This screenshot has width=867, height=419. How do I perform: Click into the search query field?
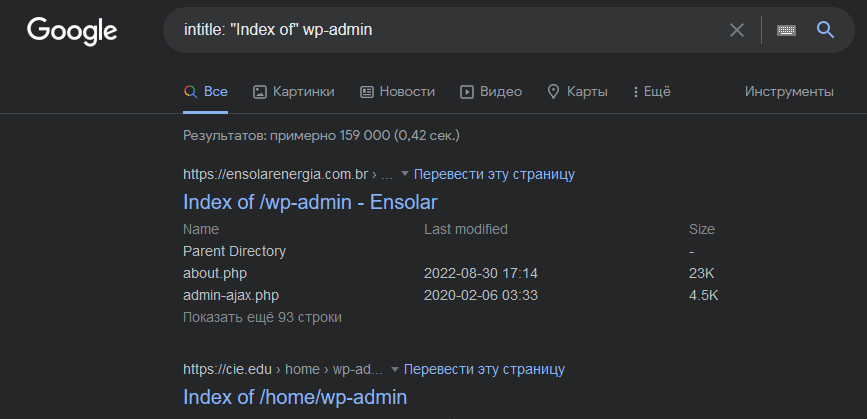pos(450,30)
